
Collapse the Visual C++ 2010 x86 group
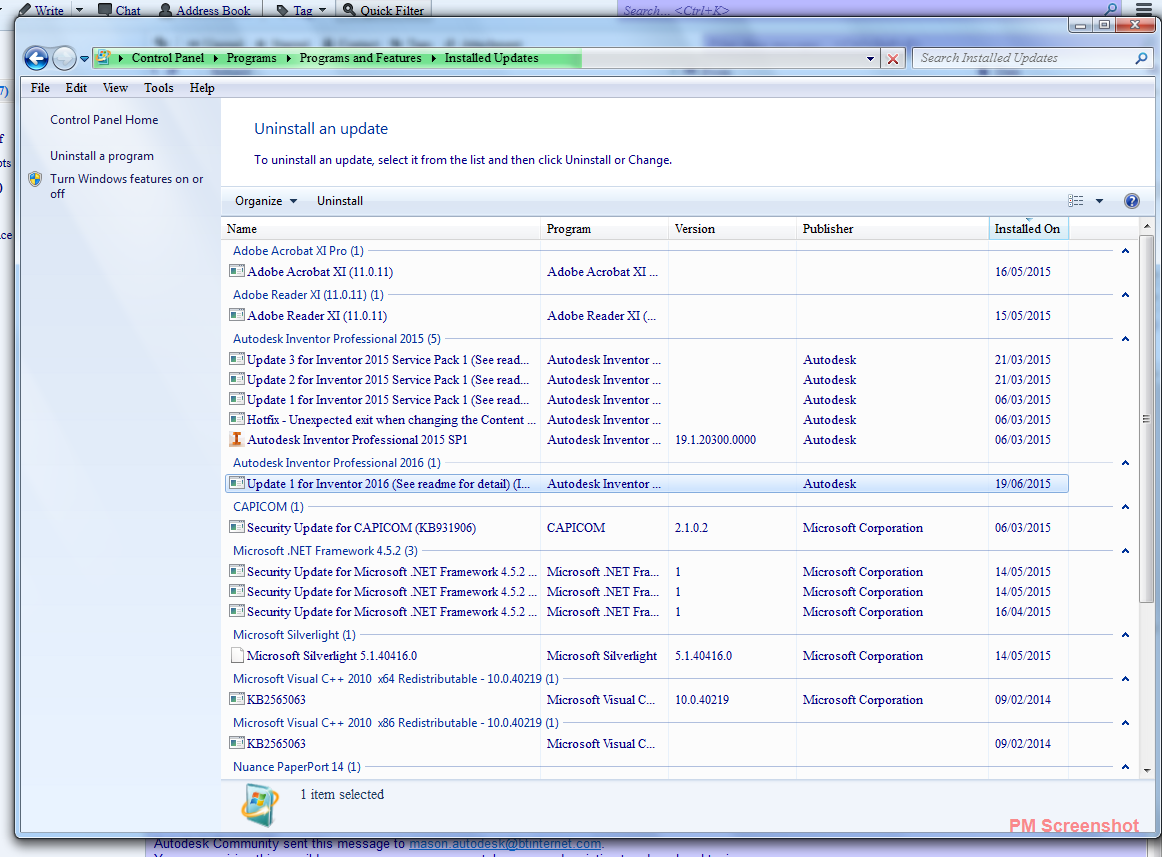pyautogui.click(x=1125, y=723)
